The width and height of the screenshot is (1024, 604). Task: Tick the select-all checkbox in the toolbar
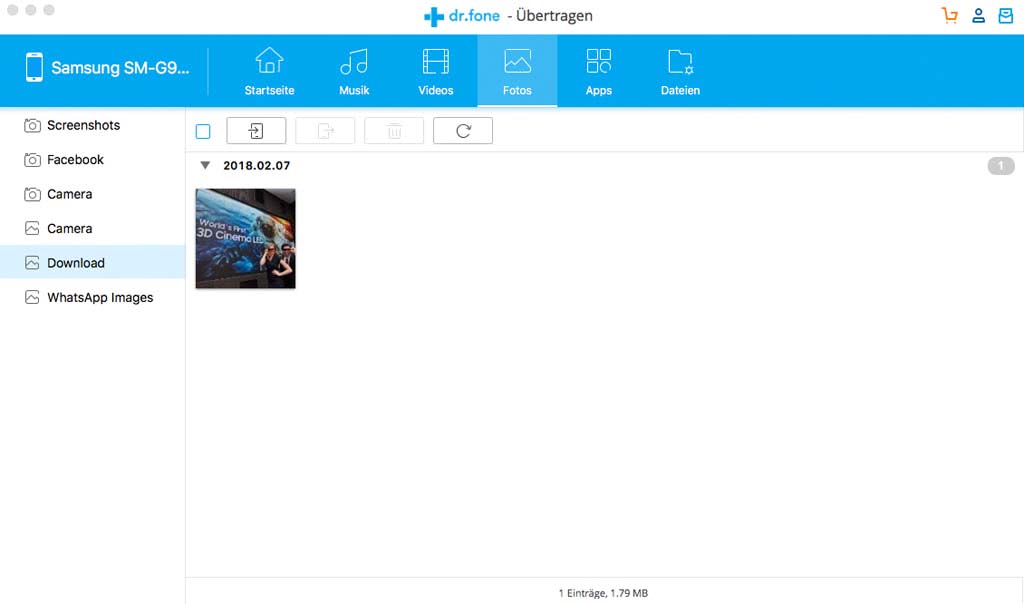pos(203,130)
